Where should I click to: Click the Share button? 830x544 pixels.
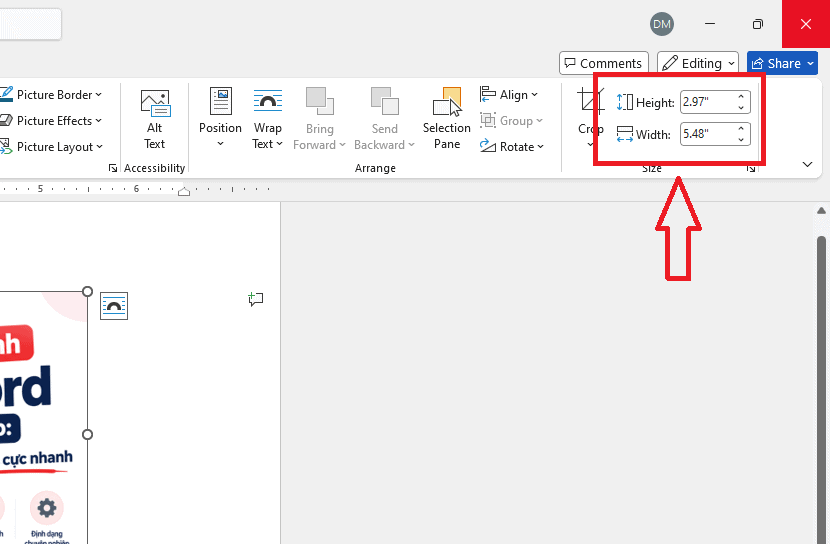(782, 64)
